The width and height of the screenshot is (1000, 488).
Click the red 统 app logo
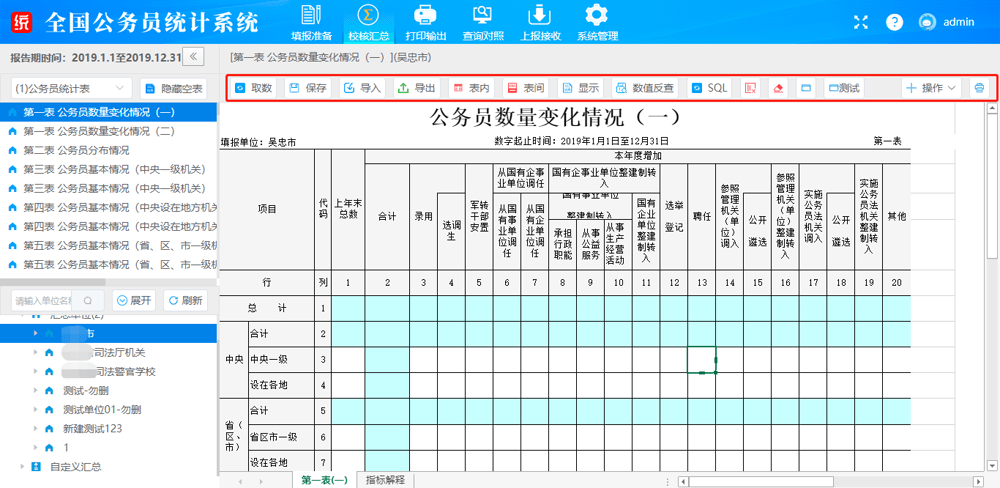[x=22, y=22]
